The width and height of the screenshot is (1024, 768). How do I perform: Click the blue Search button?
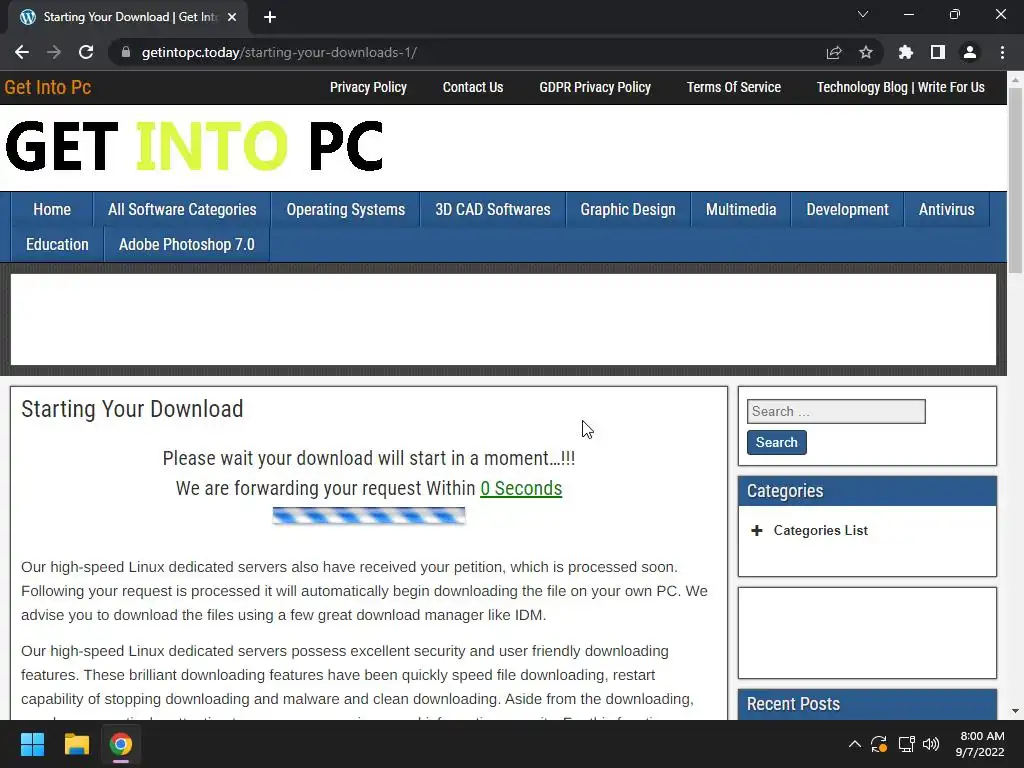(776, 442)
